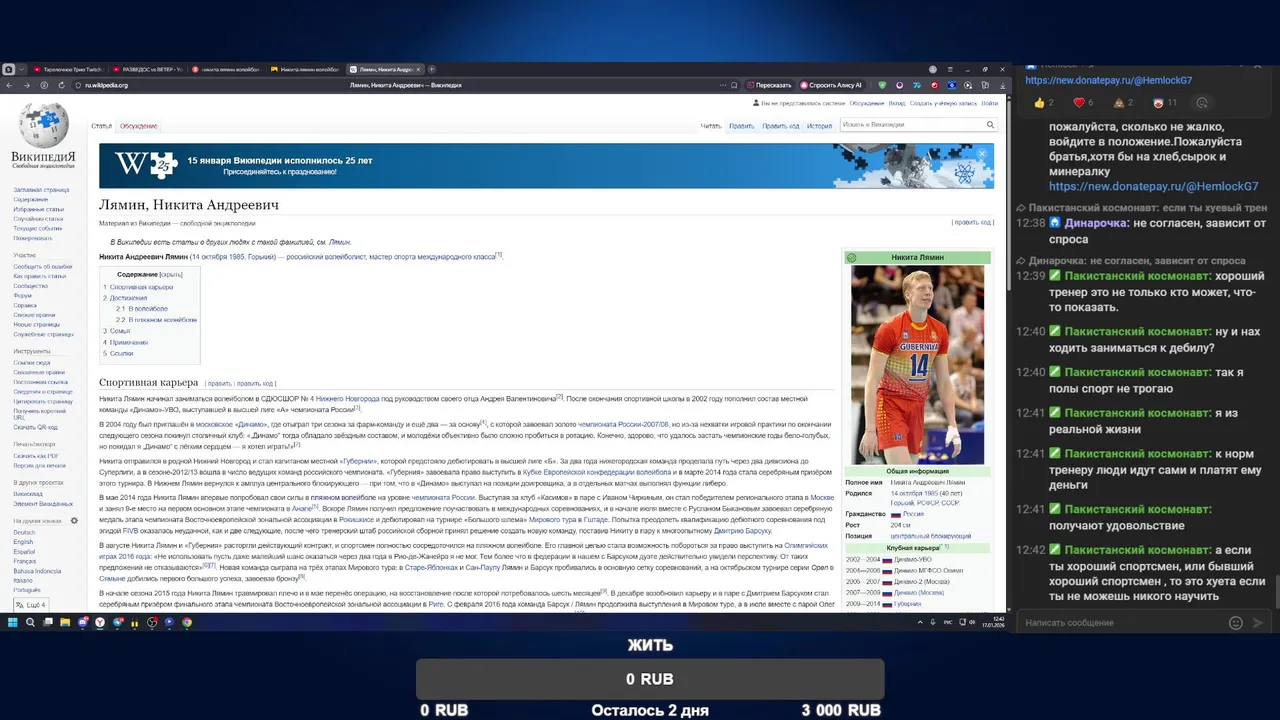Add a thumbs-up reaction in chat
Screen dimensions: 1280x720
(1044, 103)
